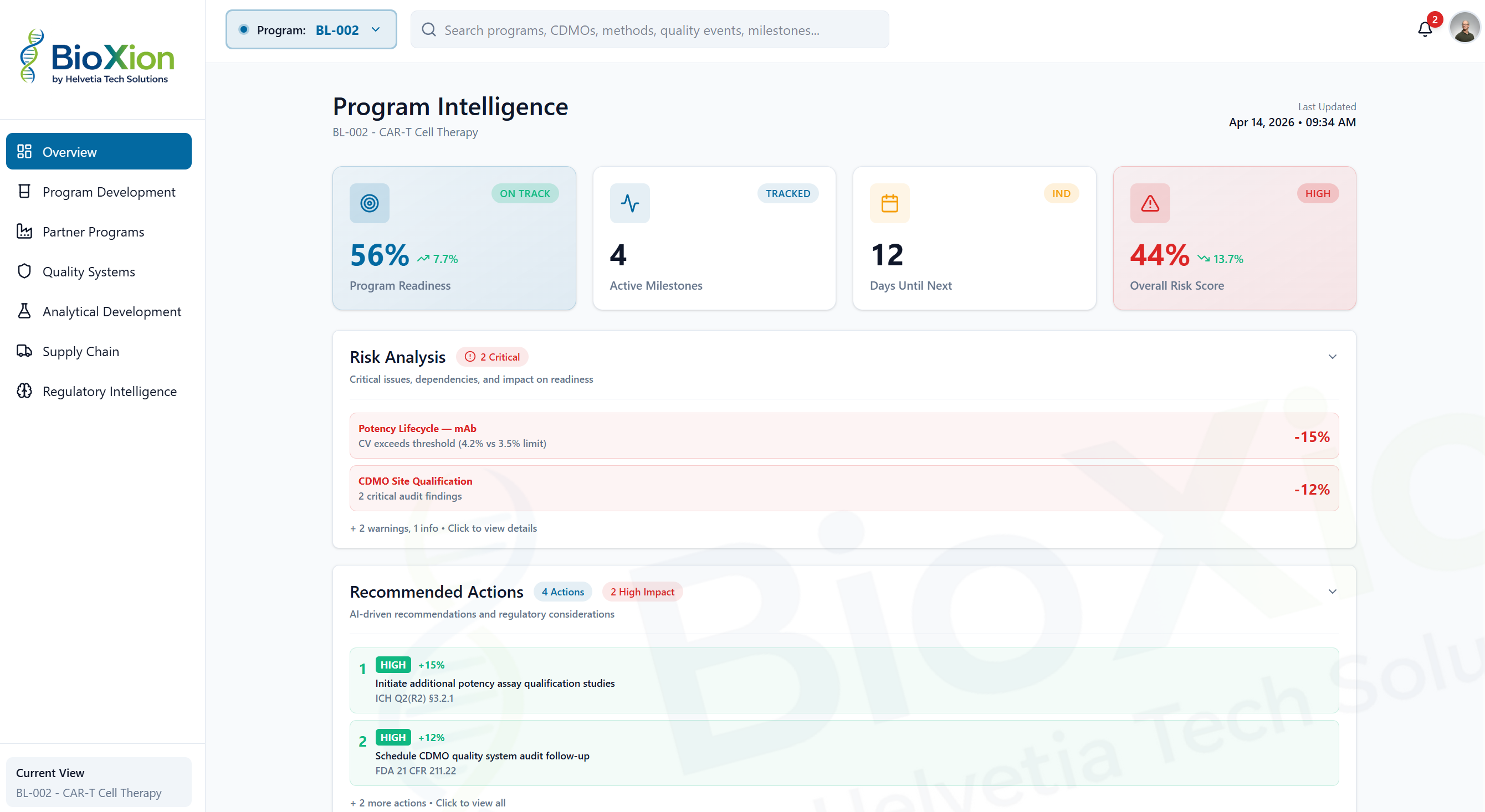
Task: Click the +15% tag on action 1
Action: click(431, 665)
